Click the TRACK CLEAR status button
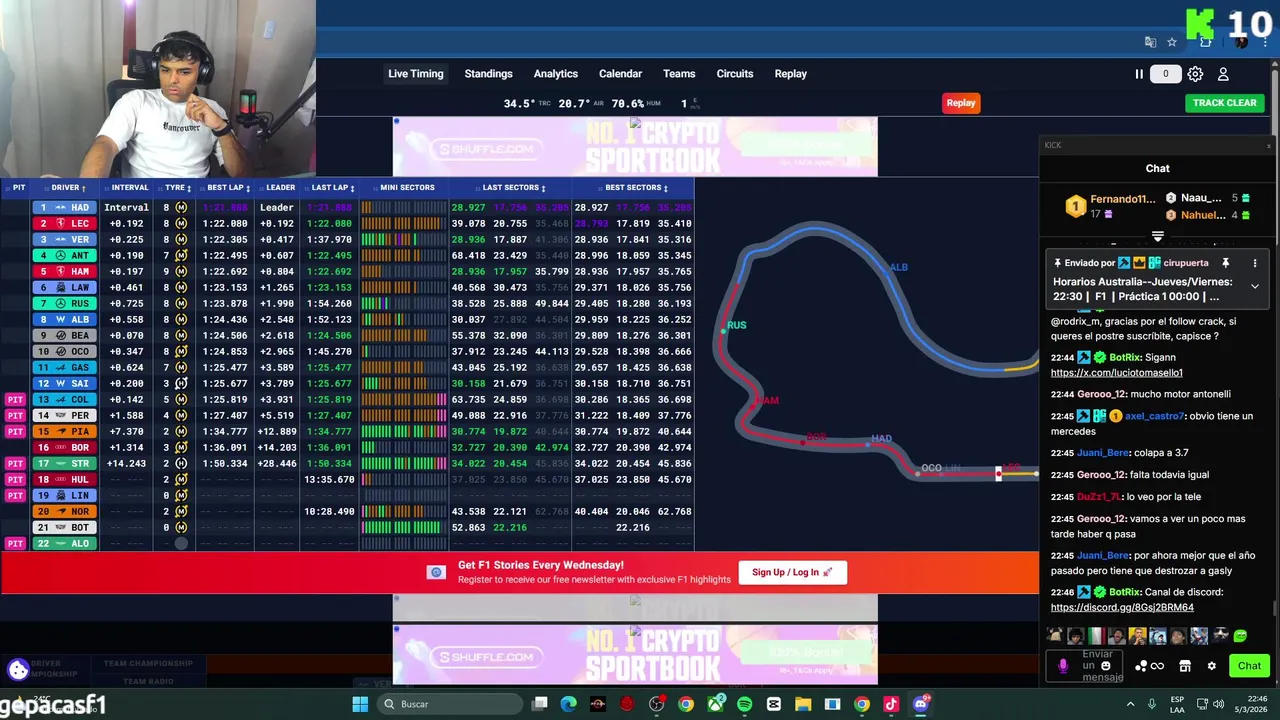Image resolution: width=1280 pixels, height=720 pixels. click(x=1224, y=103)
